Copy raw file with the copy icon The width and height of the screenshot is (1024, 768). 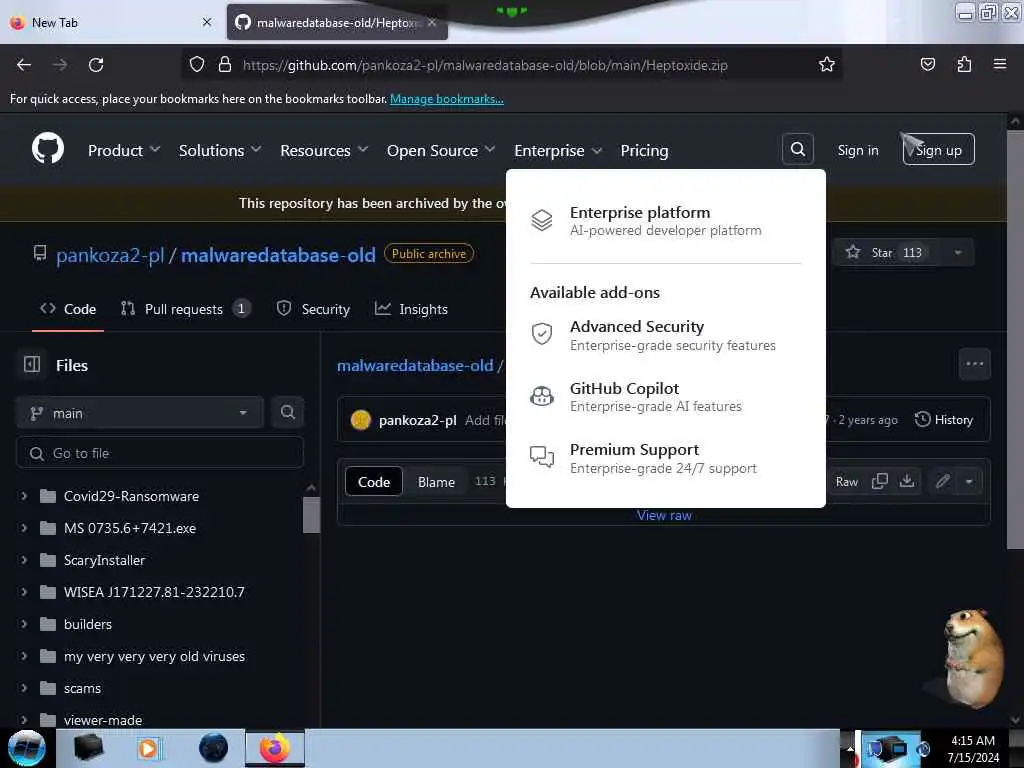(880, 481)
